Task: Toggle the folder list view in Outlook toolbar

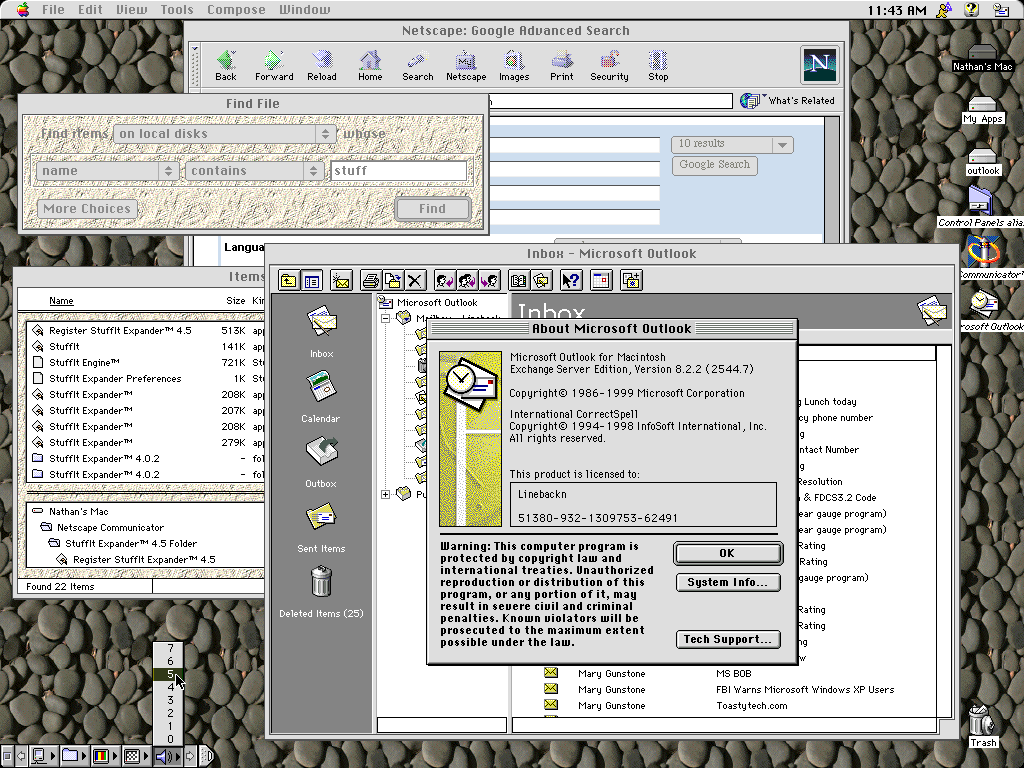Action: [x=312, y=281]
